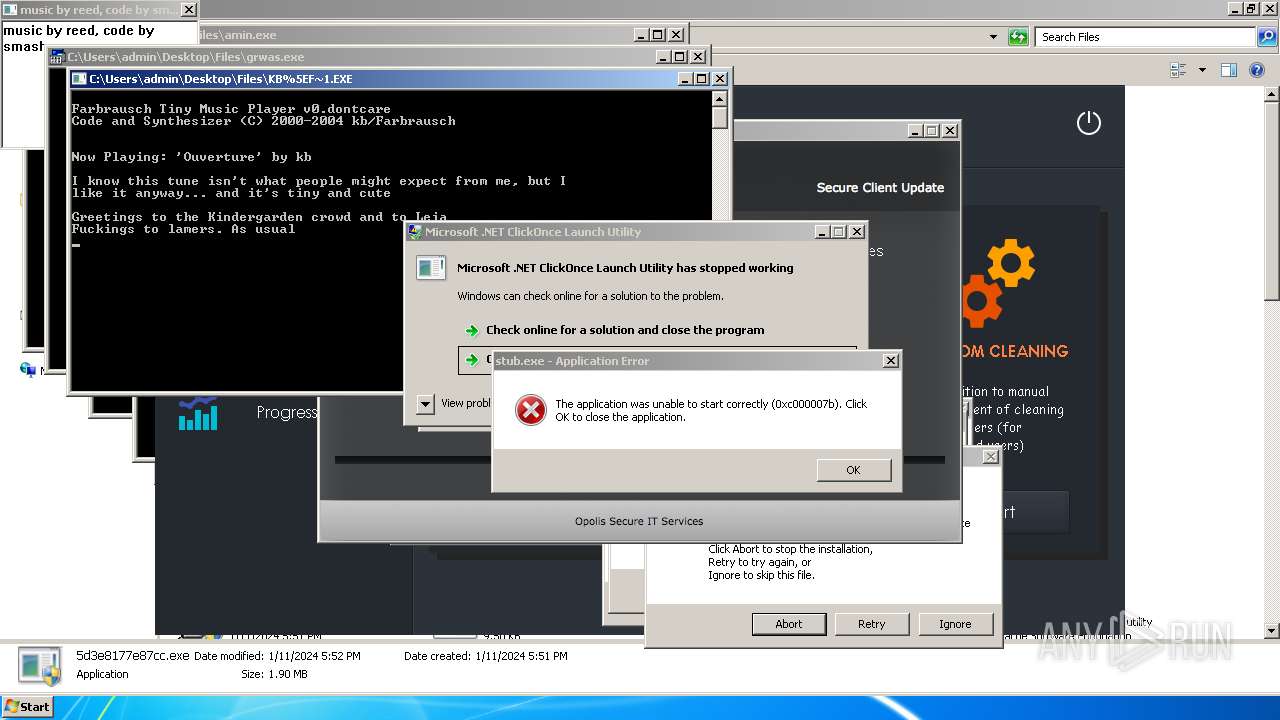Click OK in the stub.exe Application Error dialog
Screen dimensions: 1280x720
(x=853, y=470)
